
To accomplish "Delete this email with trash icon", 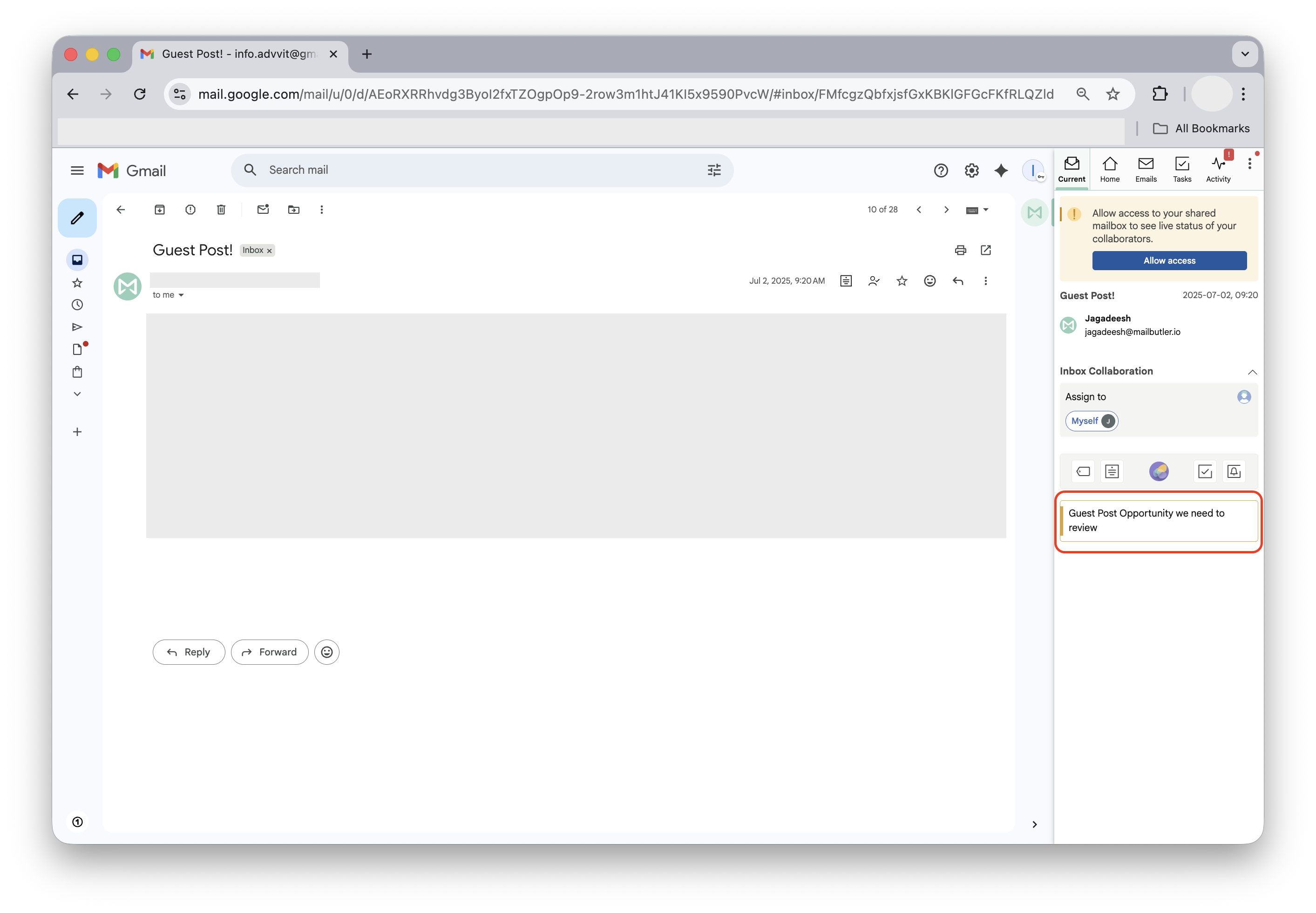I will 221,210.
